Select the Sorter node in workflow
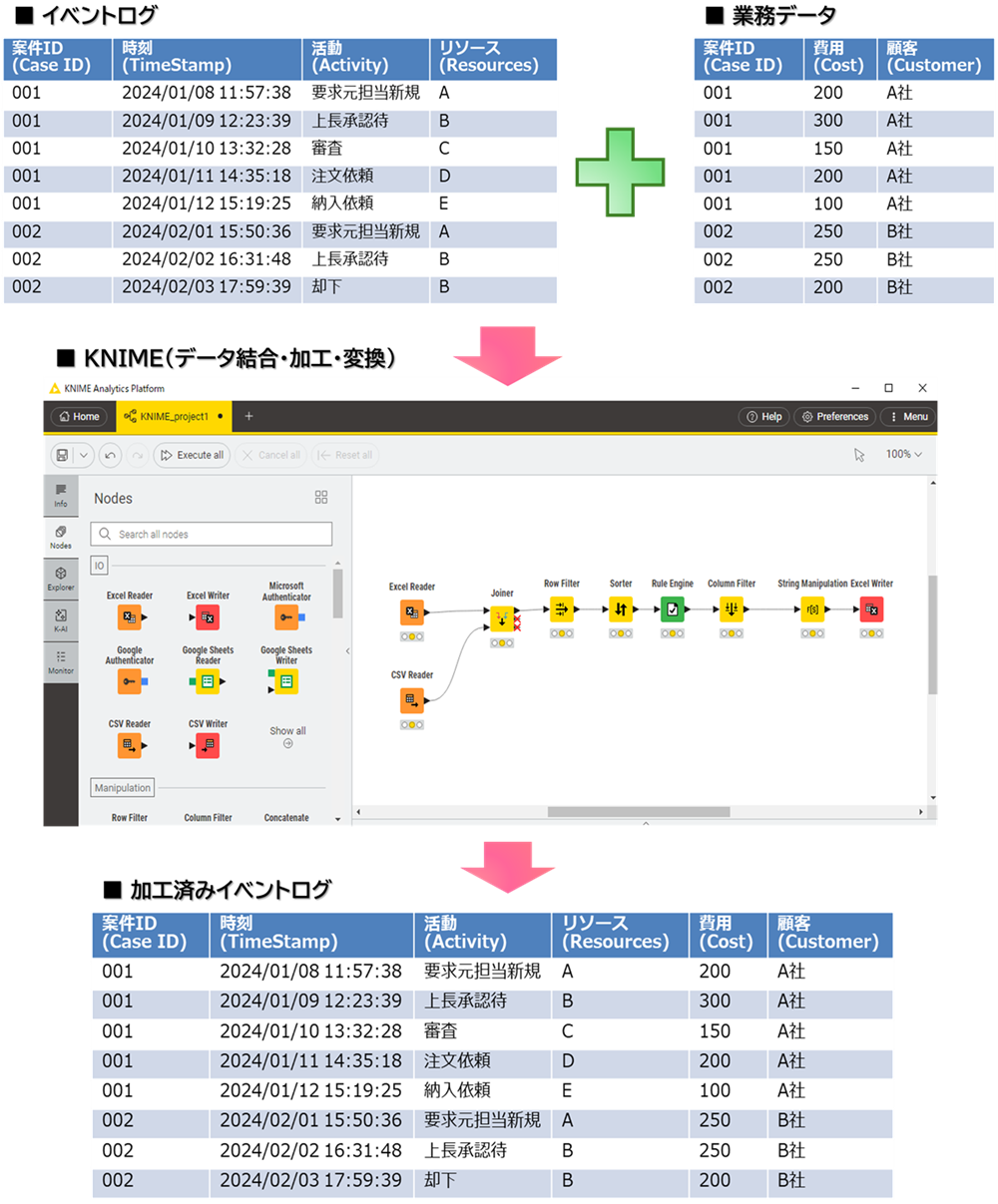998x1204 pixels. pos(621,609)
